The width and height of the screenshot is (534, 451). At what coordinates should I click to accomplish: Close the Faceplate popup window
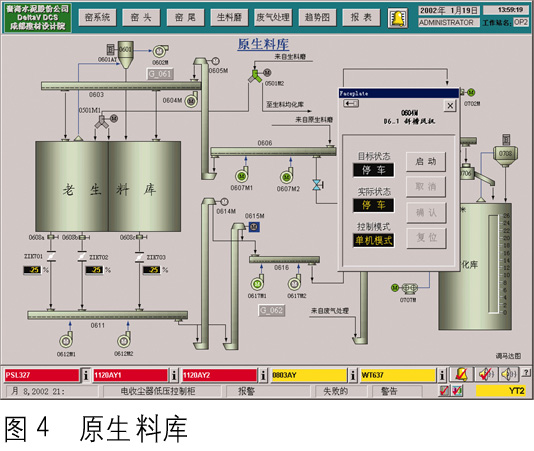tap(450, 106)
